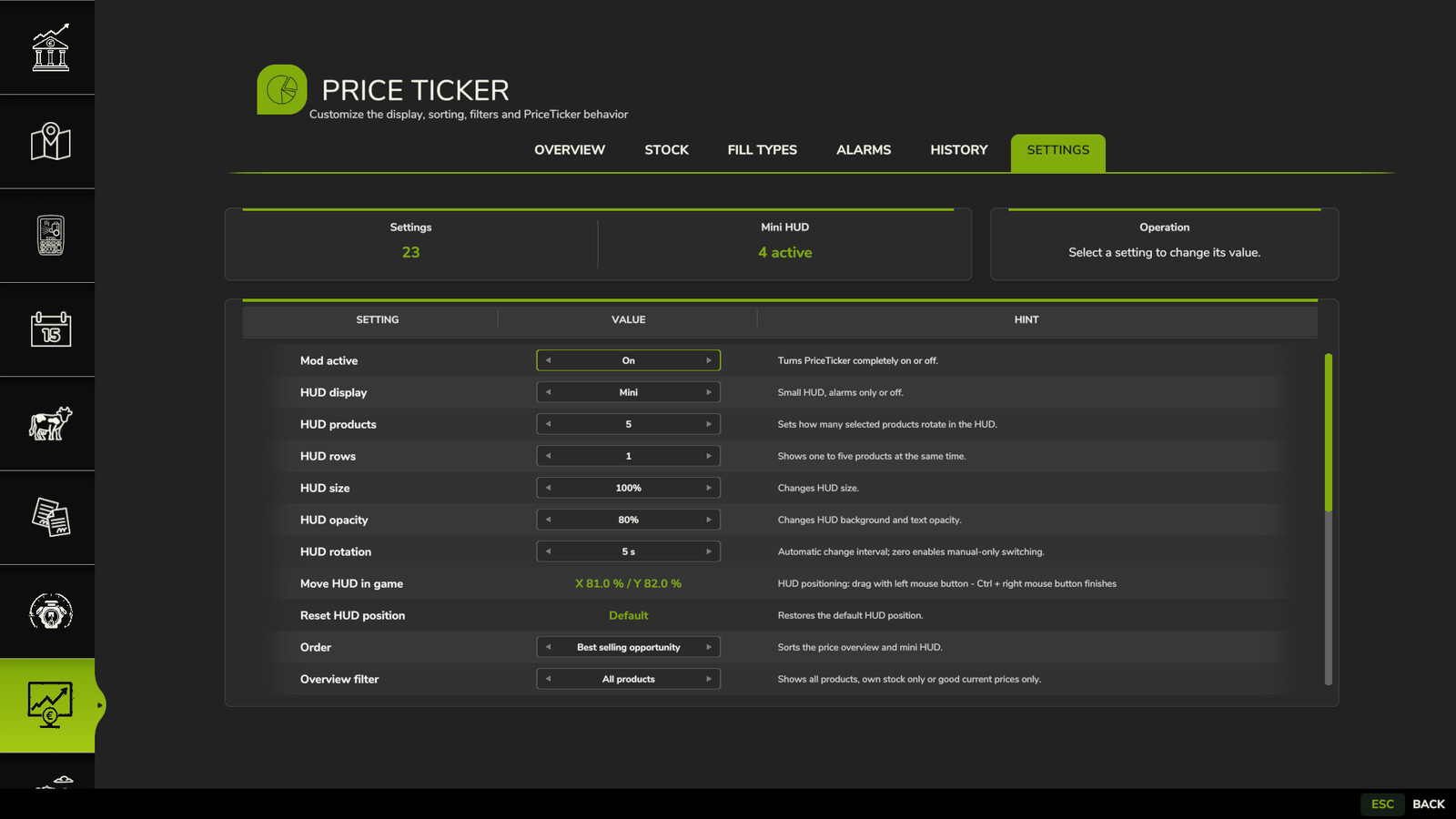Image resolution: width=1456 pixels, height=819 pixels.
Task: Change Order option with right arrow
Action: tap(709, 647)
